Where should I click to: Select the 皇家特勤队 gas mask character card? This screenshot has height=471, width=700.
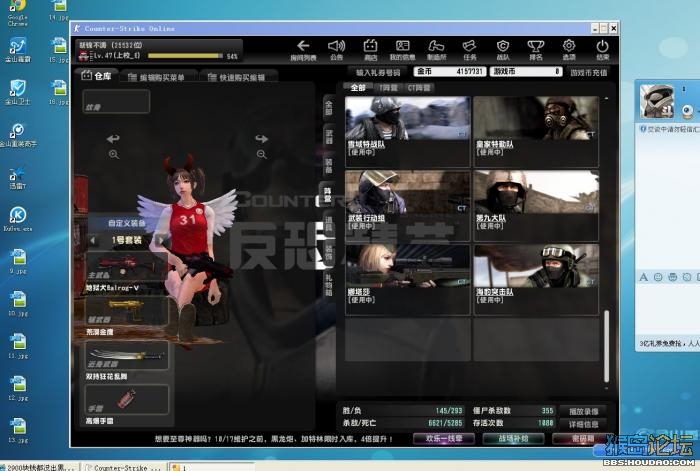click(536, 131)
